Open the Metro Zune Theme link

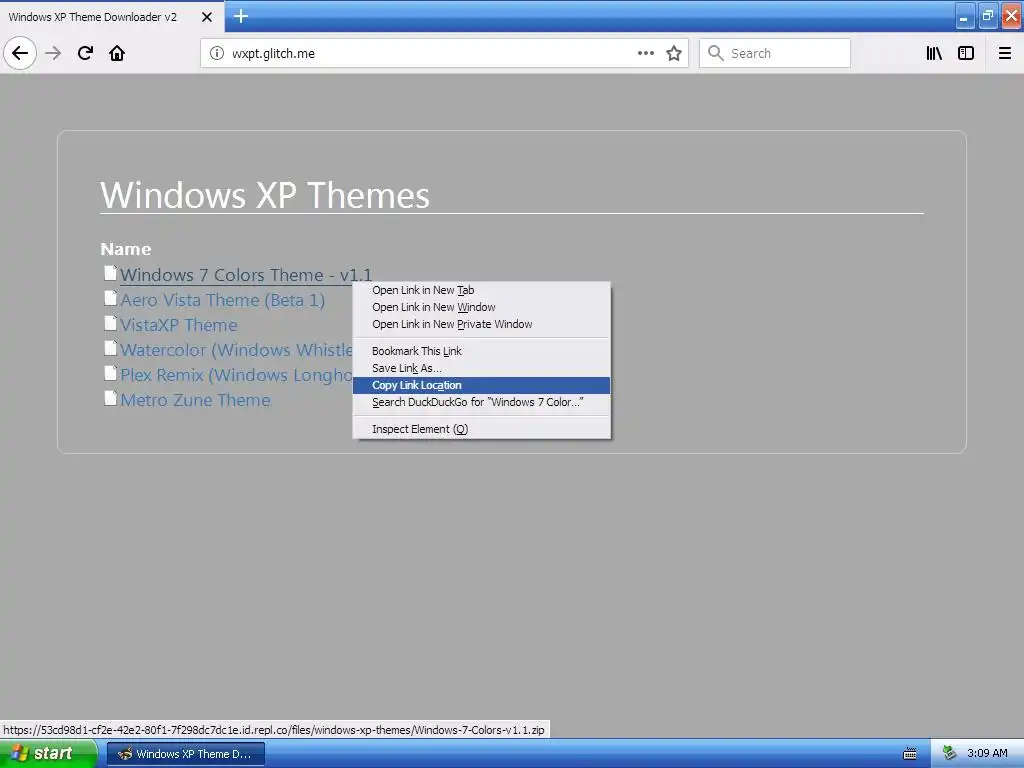pyautogui.click(x=195, y=400)
